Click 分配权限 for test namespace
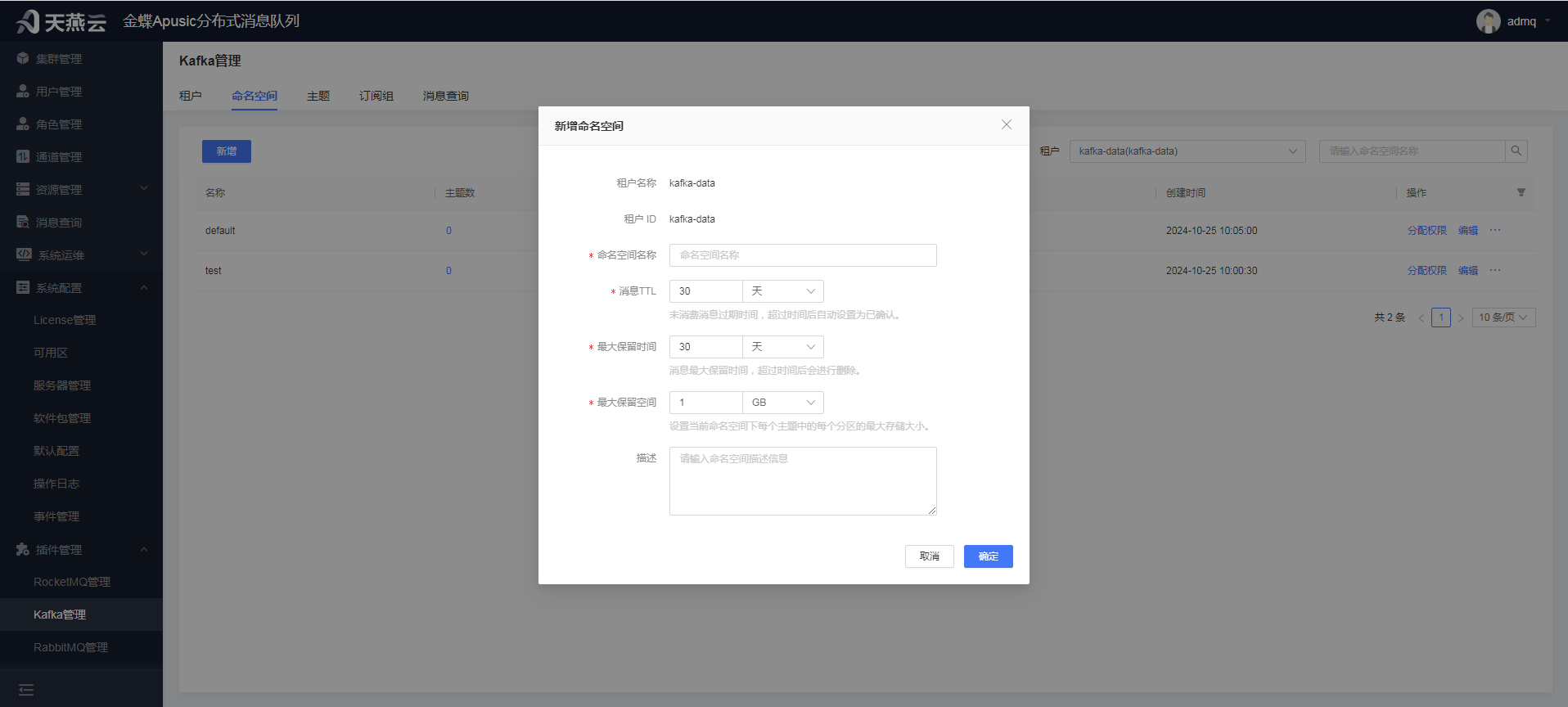This screenshot has height=707, width=1568. [x=1427, y=271]
